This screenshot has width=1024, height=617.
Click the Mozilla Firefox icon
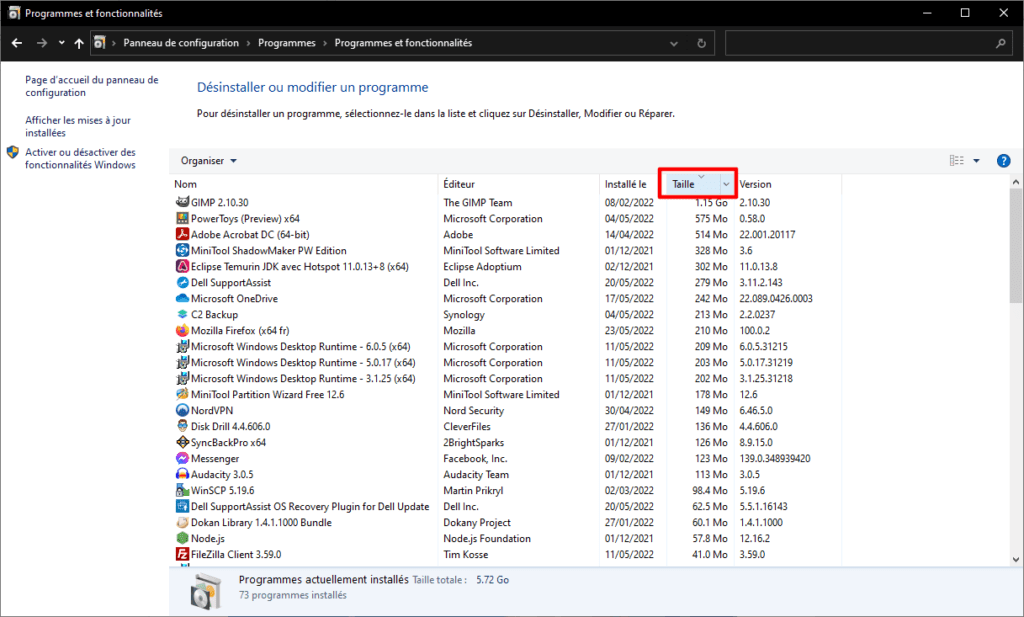tap(182, 330)
